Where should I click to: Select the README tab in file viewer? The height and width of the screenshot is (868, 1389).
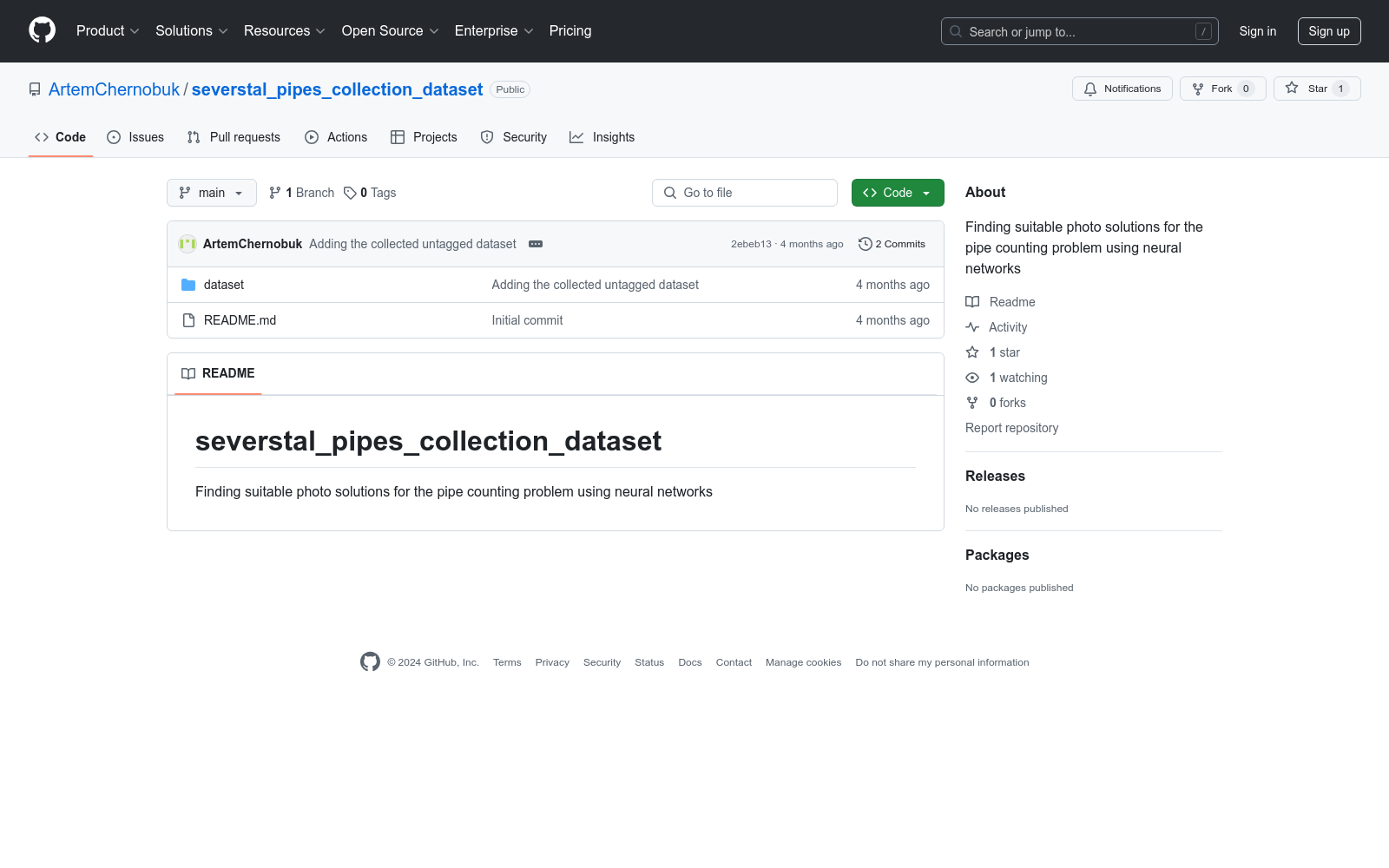point(218,373)
